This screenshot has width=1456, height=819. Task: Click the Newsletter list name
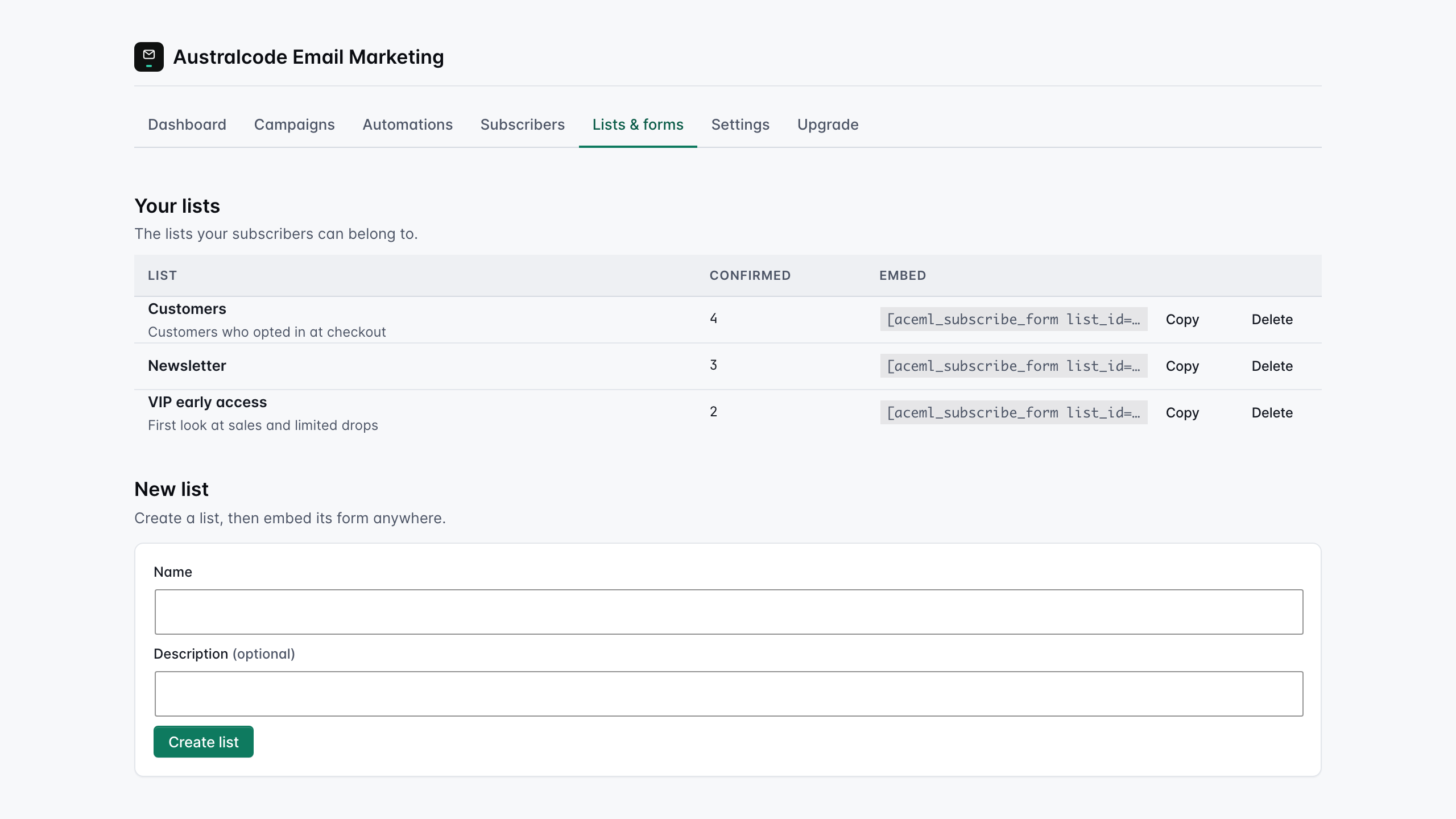(187, 366)
